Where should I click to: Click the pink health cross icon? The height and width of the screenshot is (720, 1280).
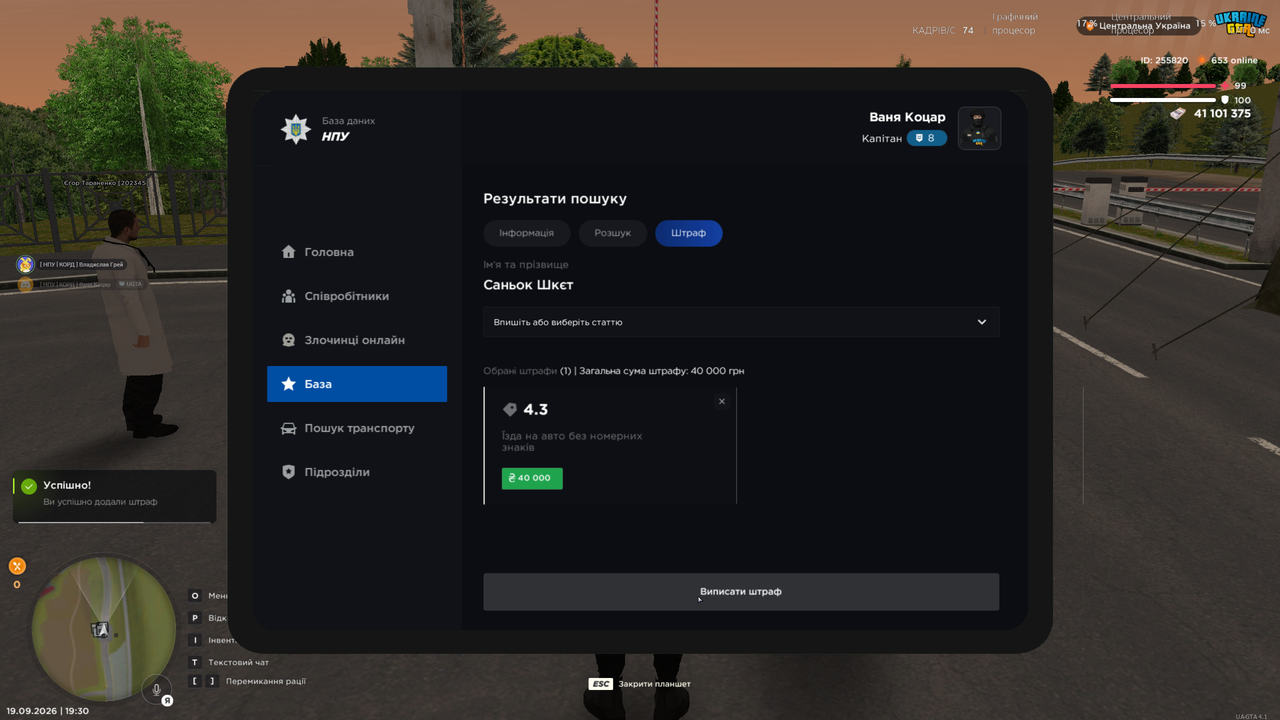(1226, 86)
